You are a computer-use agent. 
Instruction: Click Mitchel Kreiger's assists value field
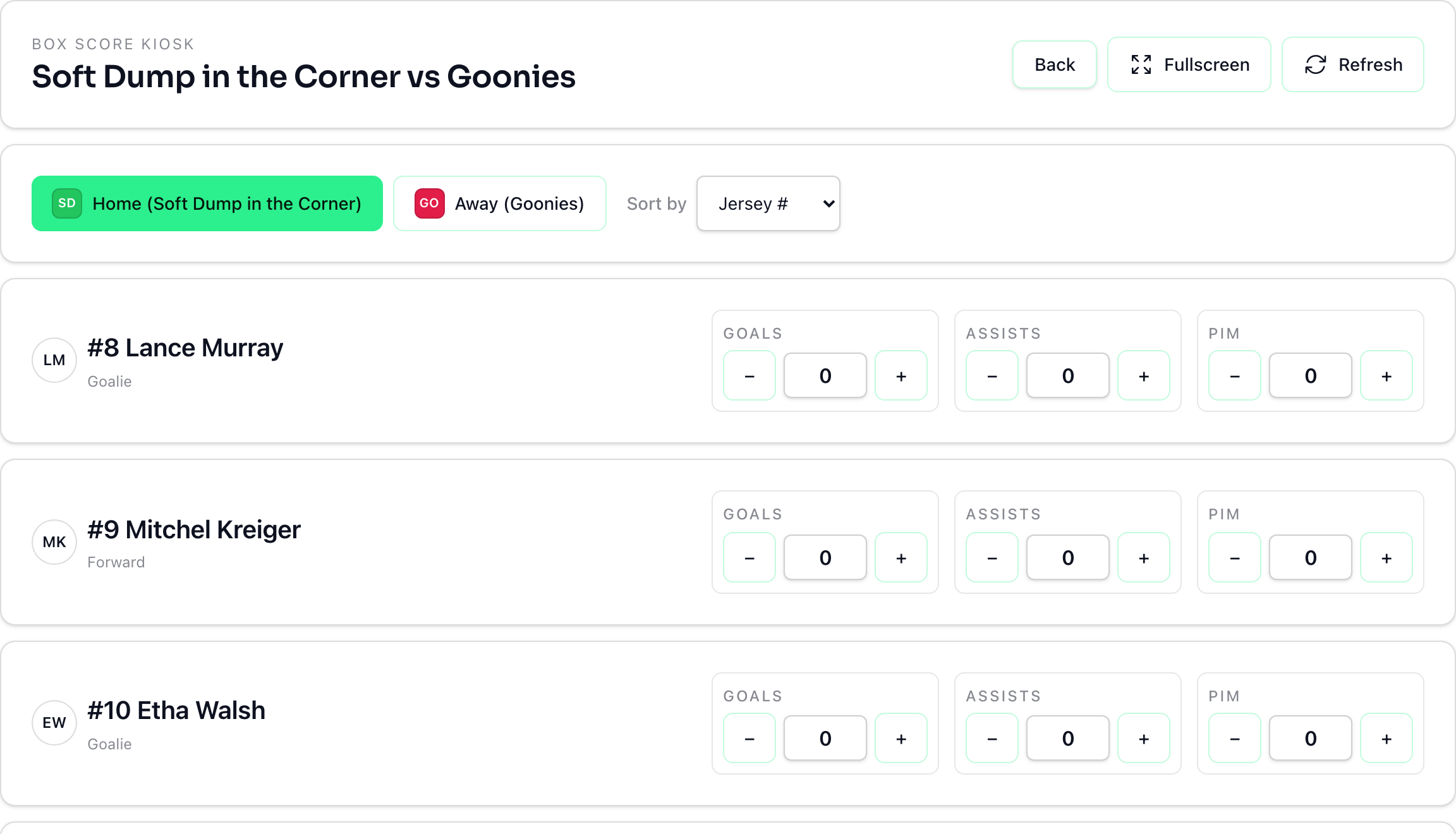tap(1068, 558)
